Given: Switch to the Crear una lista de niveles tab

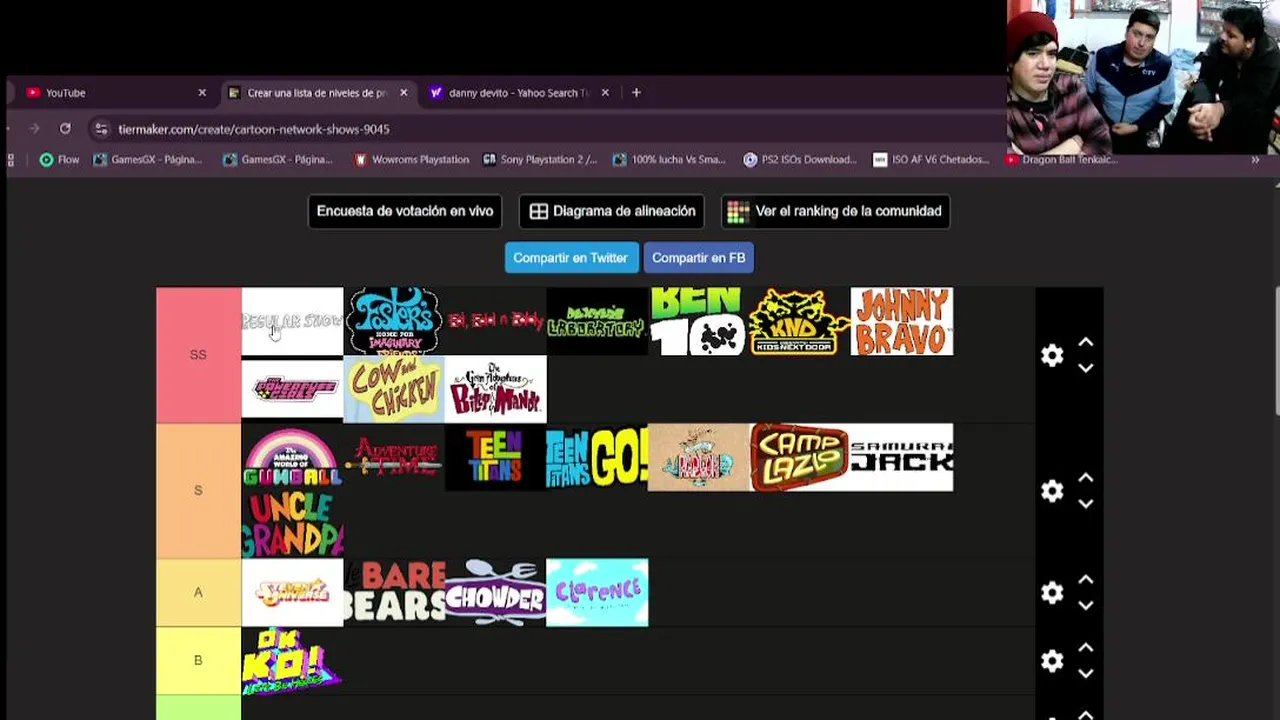Looking at the screenshot, I should click(318, 92).
